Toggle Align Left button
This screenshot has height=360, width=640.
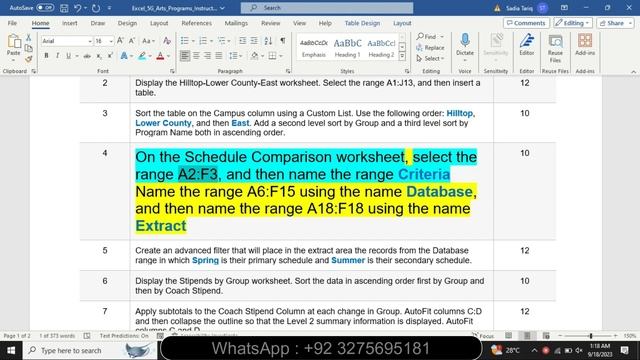(185, 56)
